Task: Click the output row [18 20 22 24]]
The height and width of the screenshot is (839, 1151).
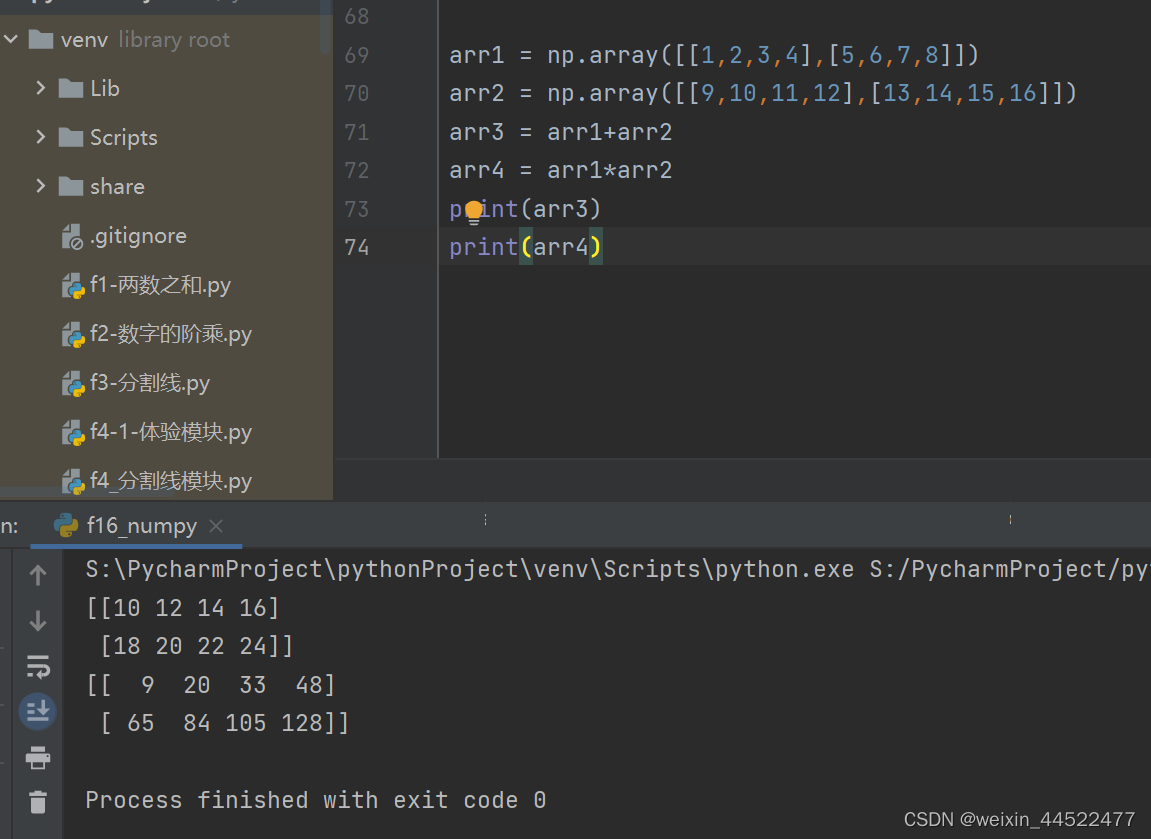Action: (197, 646)
